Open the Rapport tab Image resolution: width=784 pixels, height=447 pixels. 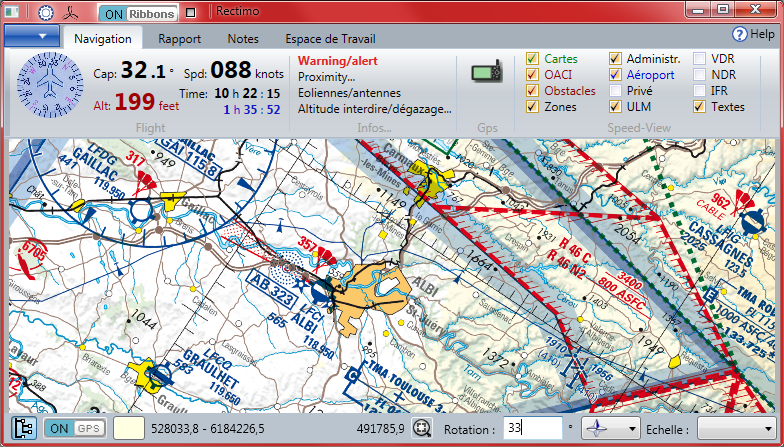tap(180, 38)
